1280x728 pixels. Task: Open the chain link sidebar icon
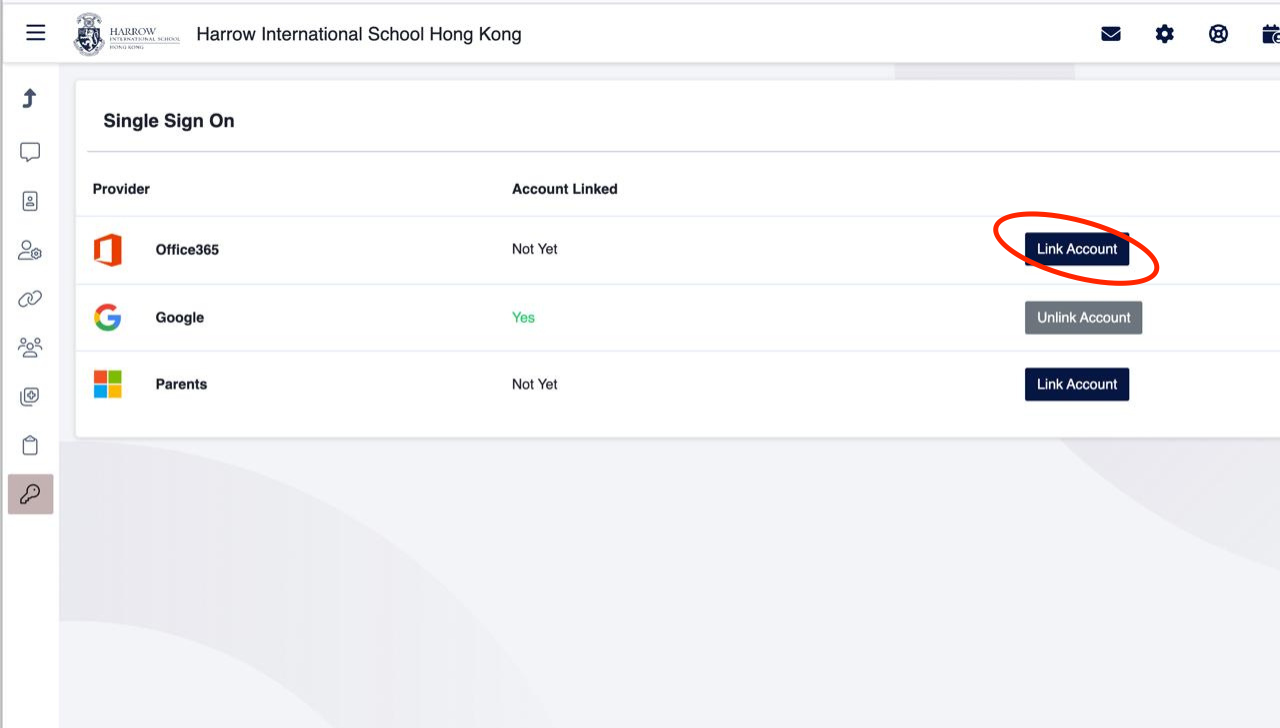tap(30, 299)
